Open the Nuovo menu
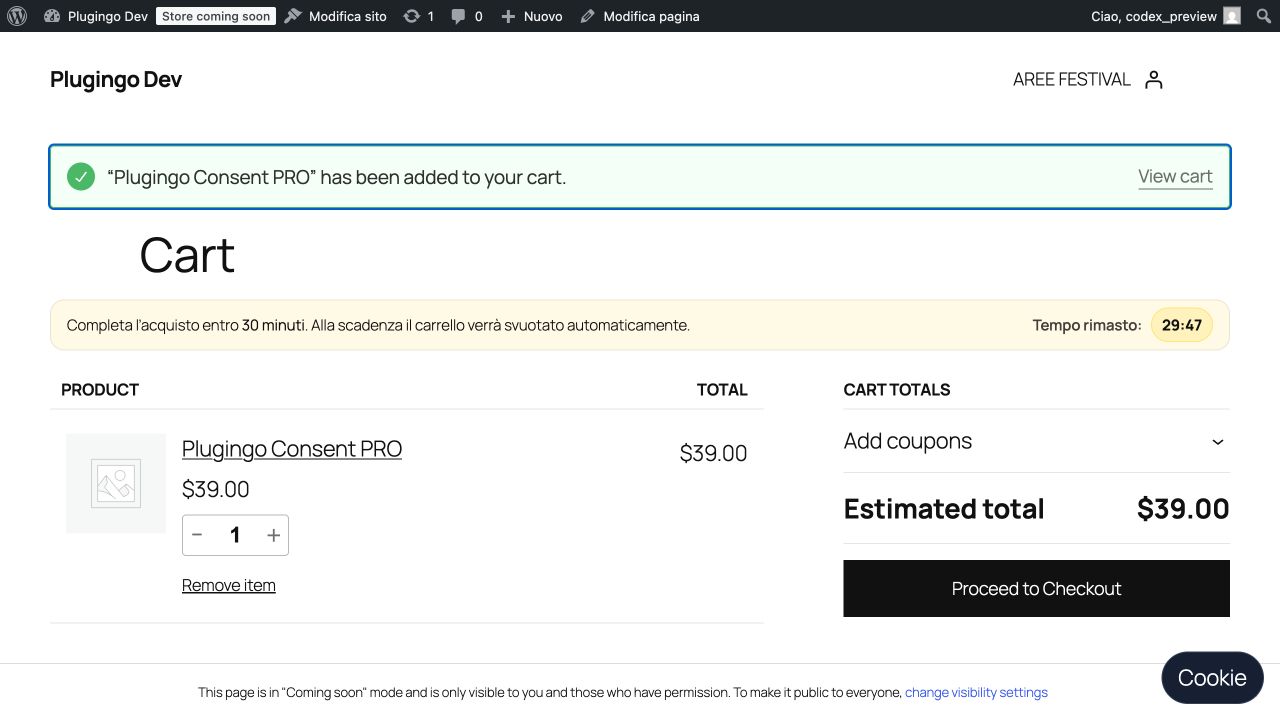The image size is (1280, 720). 531,16
